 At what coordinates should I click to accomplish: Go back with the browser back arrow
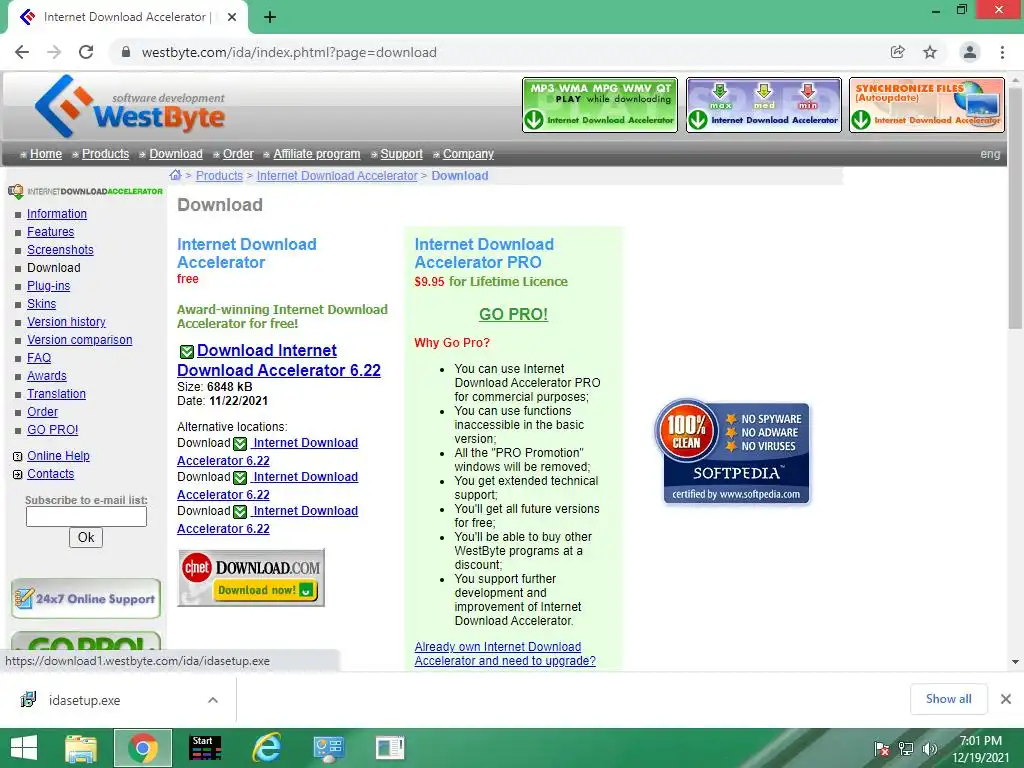pos(22,52)
